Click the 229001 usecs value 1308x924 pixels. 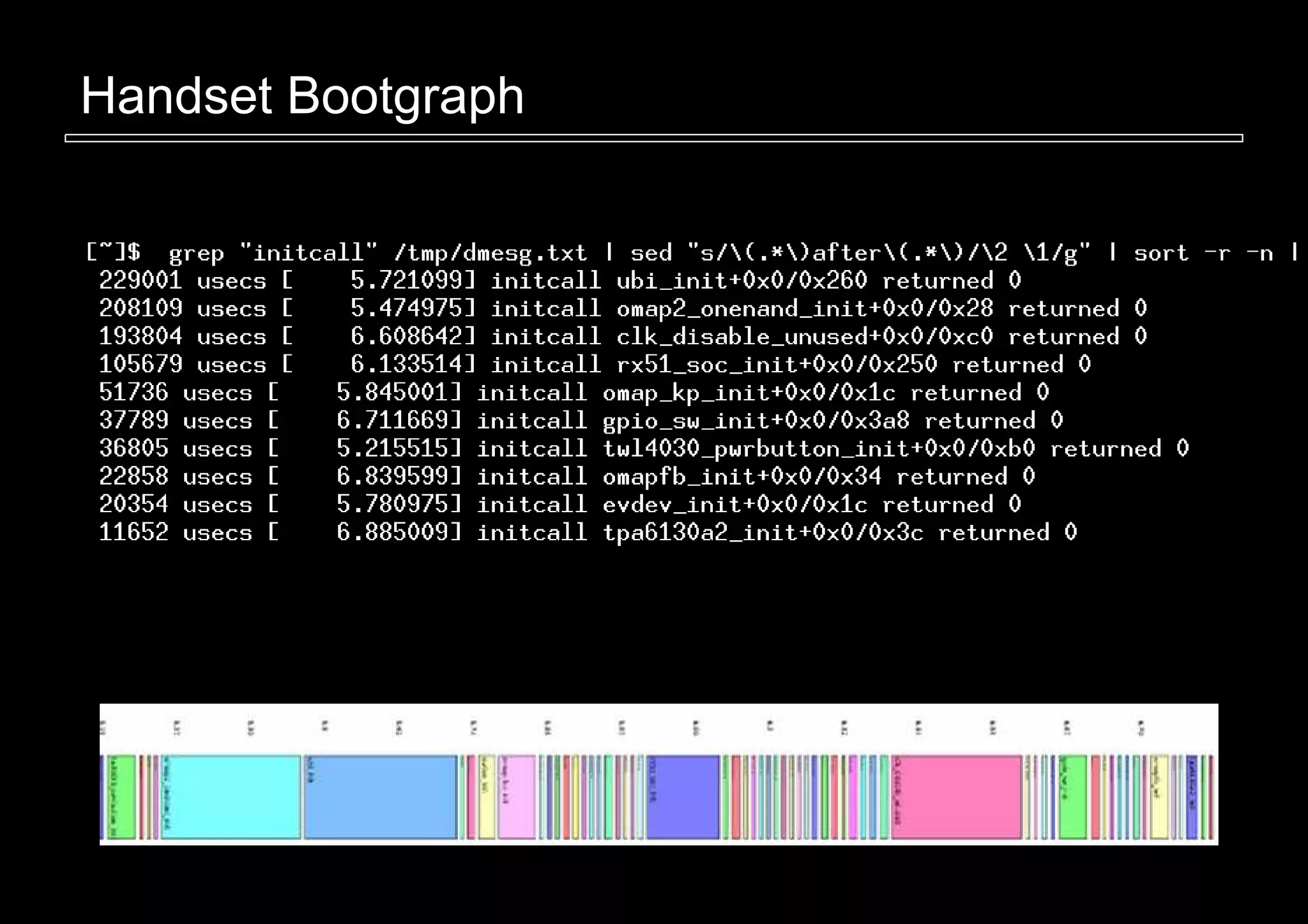pos(182,280)
